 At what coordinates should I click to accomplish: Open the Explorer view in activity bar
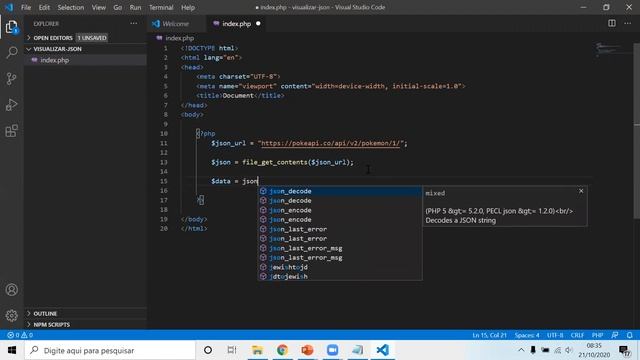(x=11, y=27)
